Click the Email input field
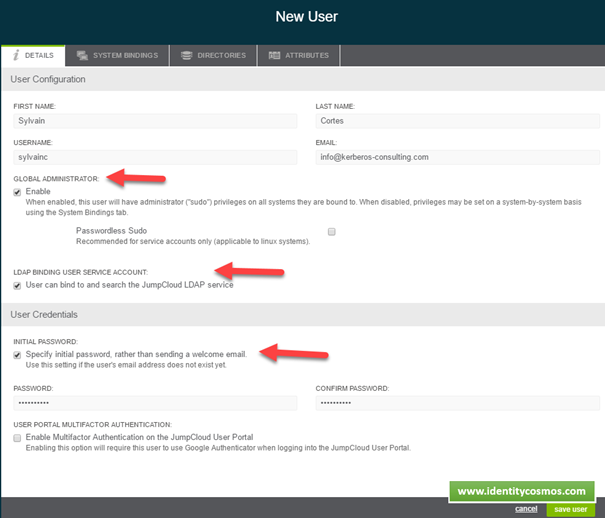 pos(458,157)
